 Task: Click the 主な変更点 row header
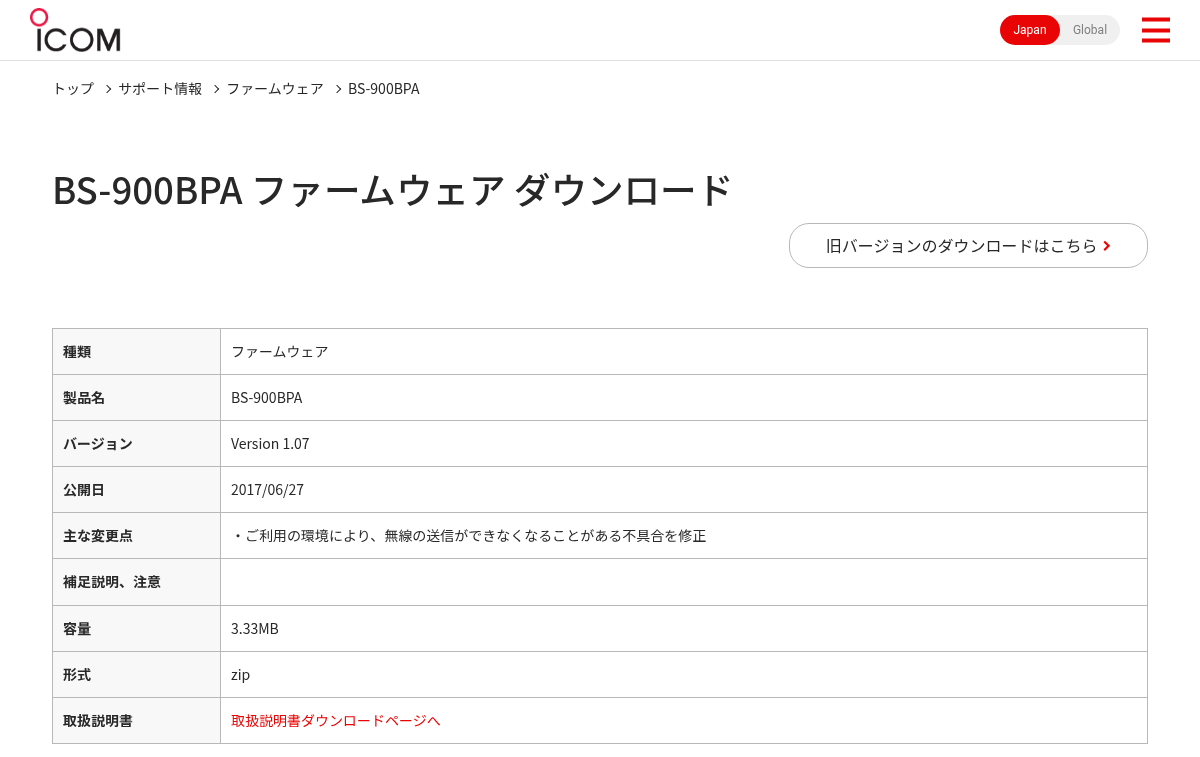[136, 535]
